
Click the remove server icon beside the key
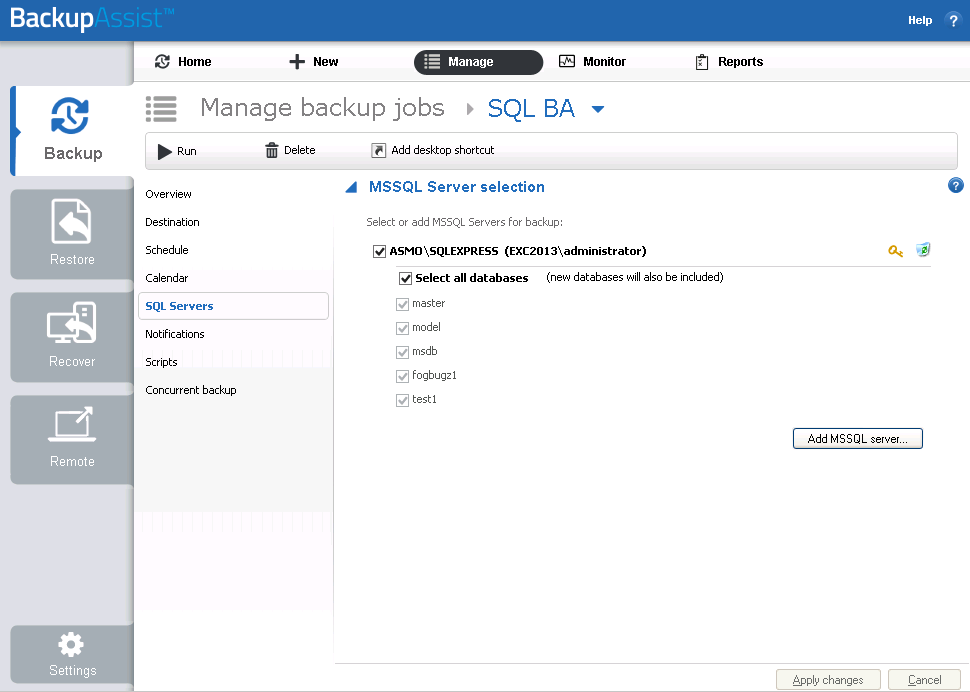pyautogui.click(x=923, y=250)
